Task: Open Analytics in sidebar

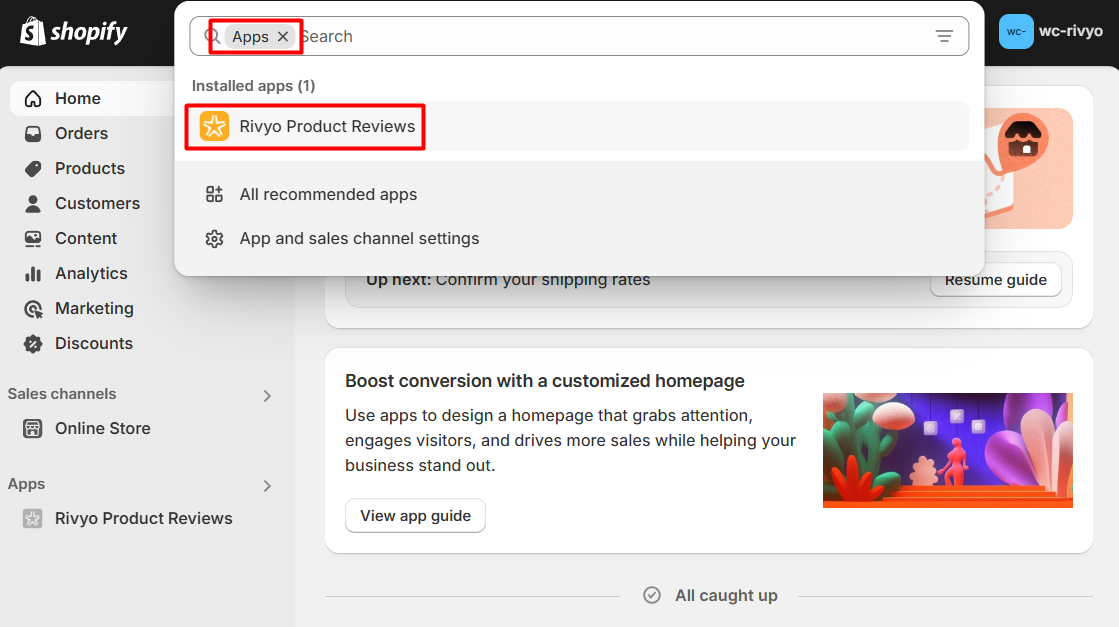Action: (91, 273)
